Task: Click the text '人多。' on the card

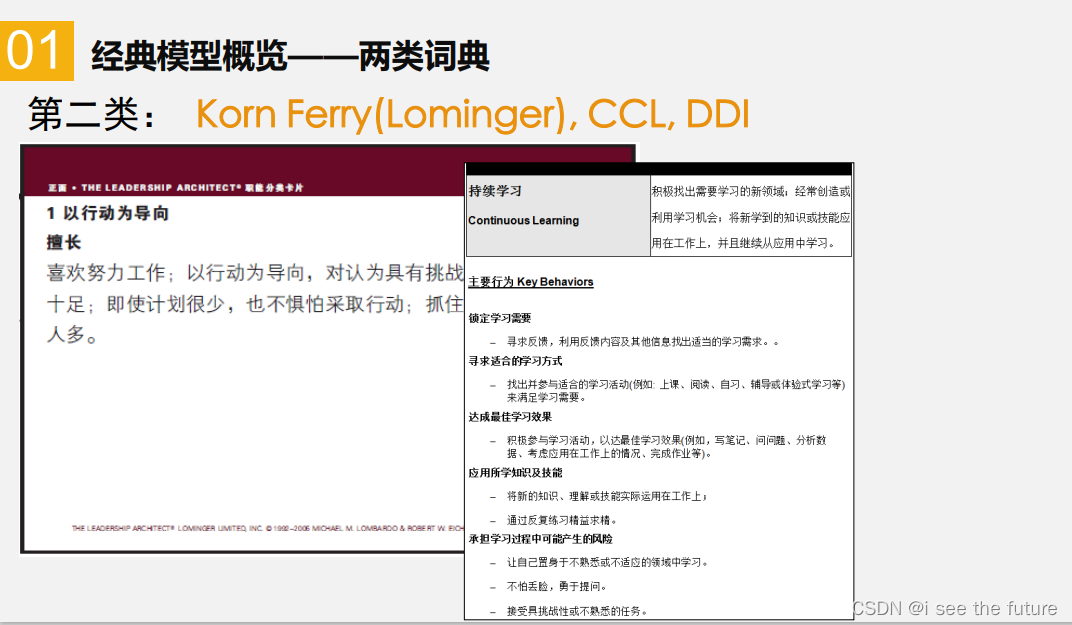Action: click(x=72, y=334)
